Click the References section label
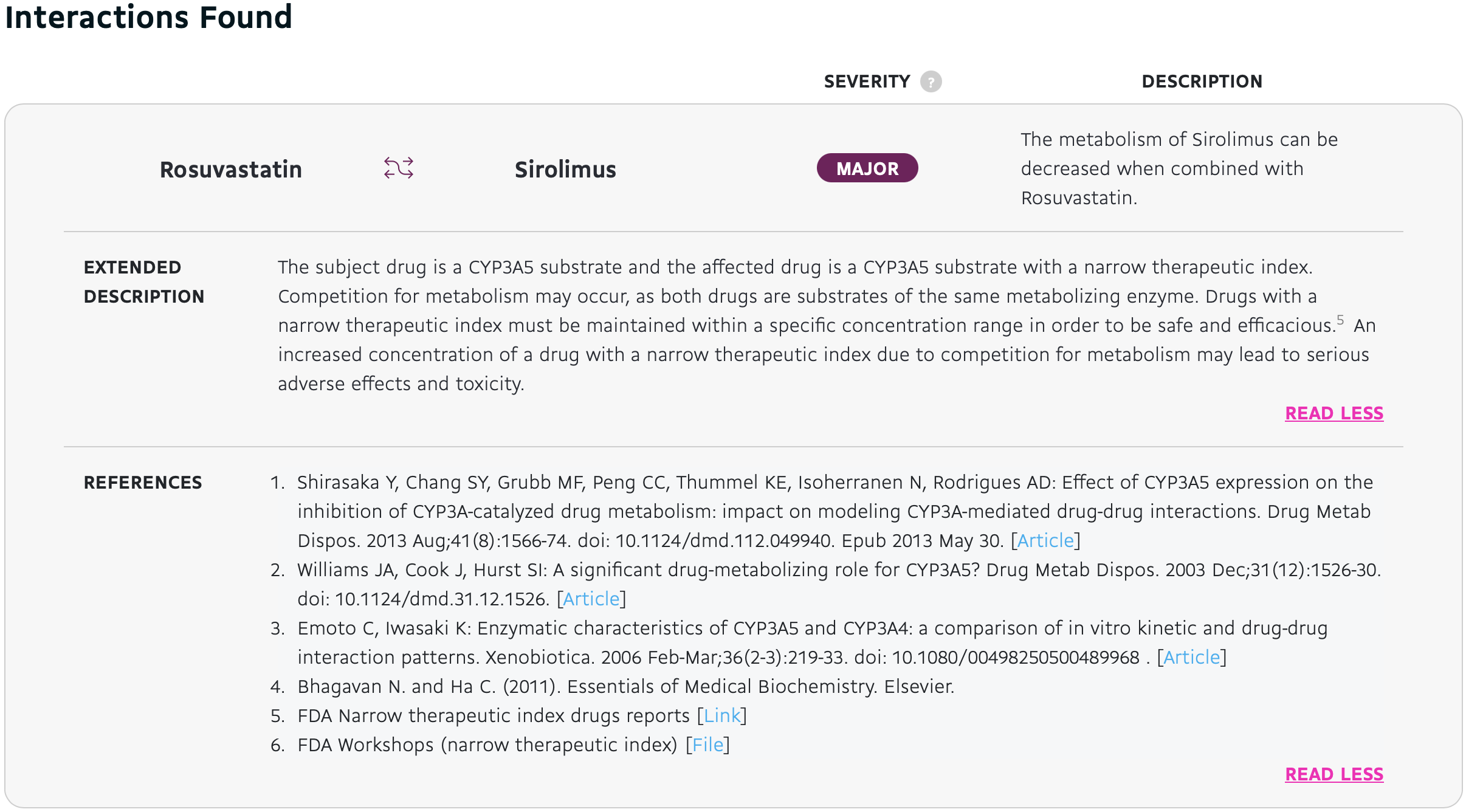Viewport: 1466px width, 812px height. pyautogui.click(x=143, y=483)
